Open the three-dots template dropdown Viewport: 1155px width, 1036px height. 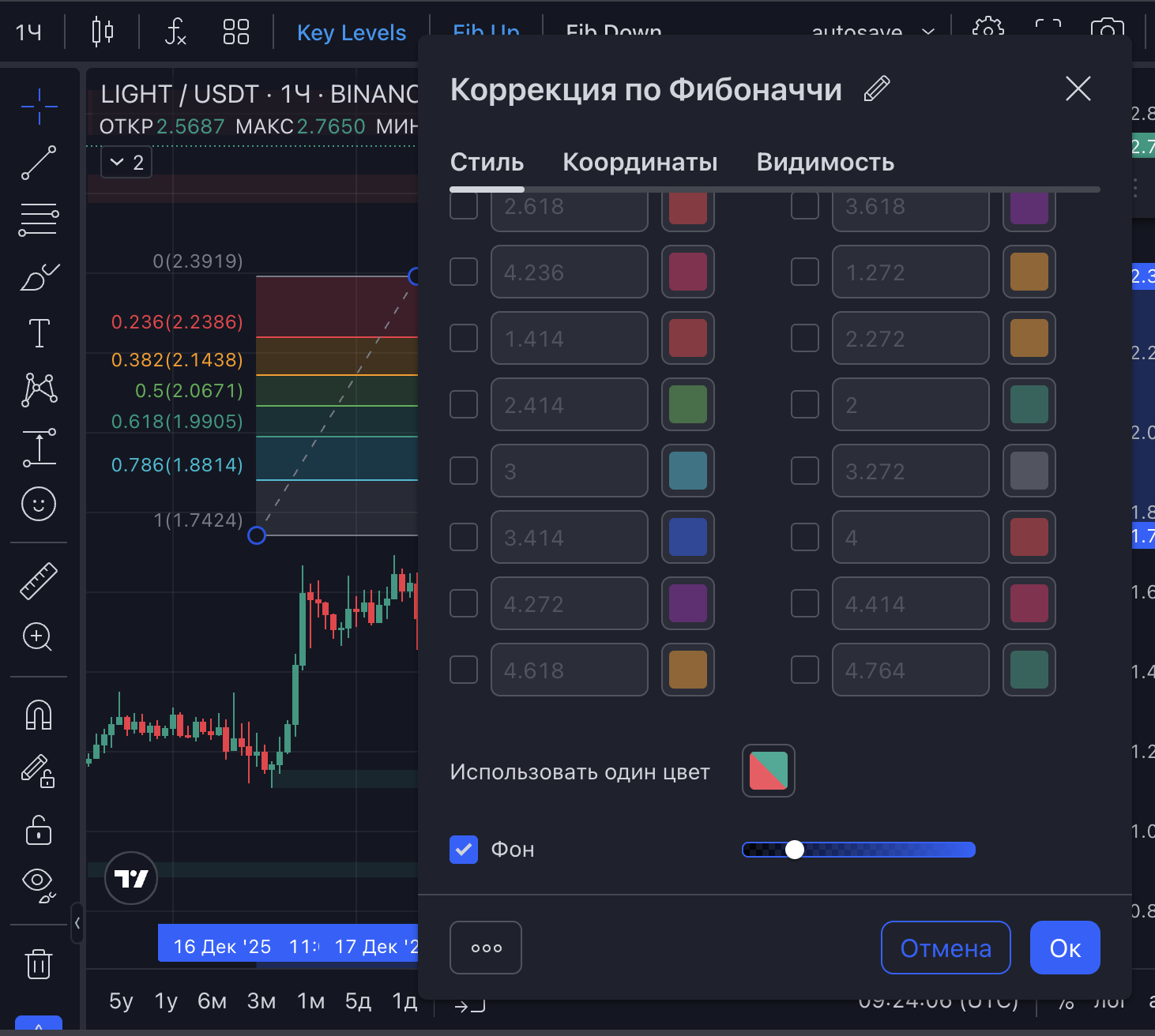pos(486,948)
